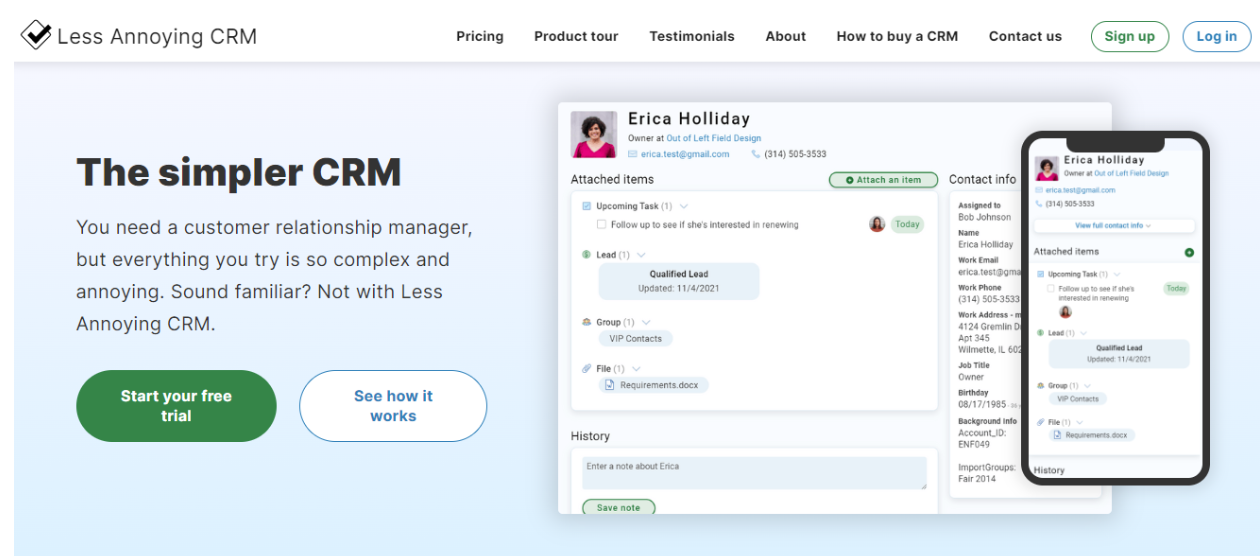Click the phone icon beside (314) 505-3533 on desktop
The width and height of the screenshot is (1260, 560).
point(756,154)
